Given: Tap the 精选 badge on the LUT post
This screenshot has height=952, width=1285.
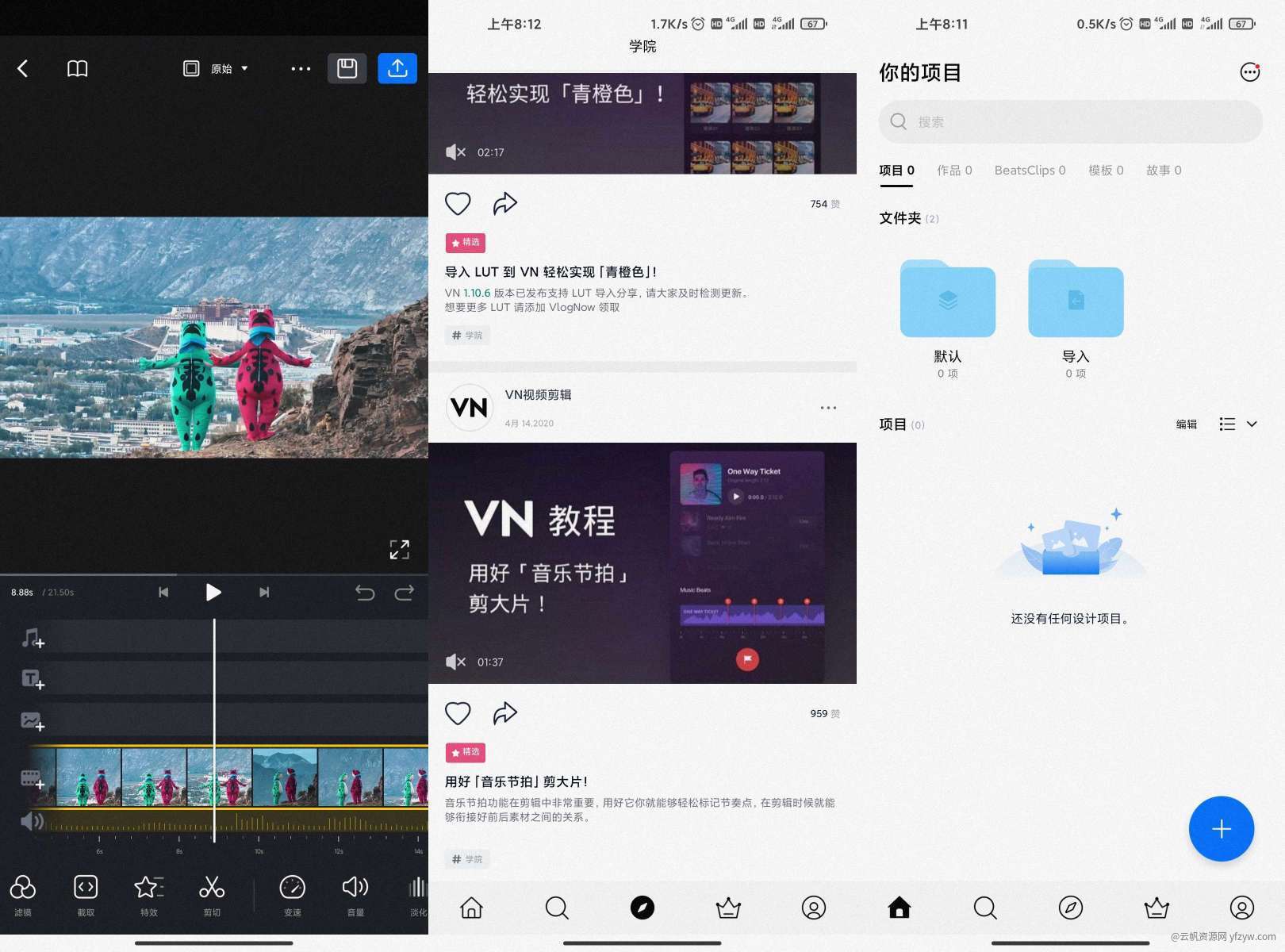Looking at the screenshot, I should [x=466, y=243].
